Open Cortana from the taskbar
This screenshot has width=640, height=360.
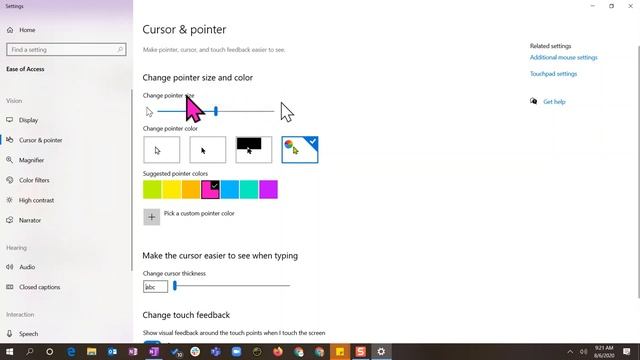(x=50, y=352)
